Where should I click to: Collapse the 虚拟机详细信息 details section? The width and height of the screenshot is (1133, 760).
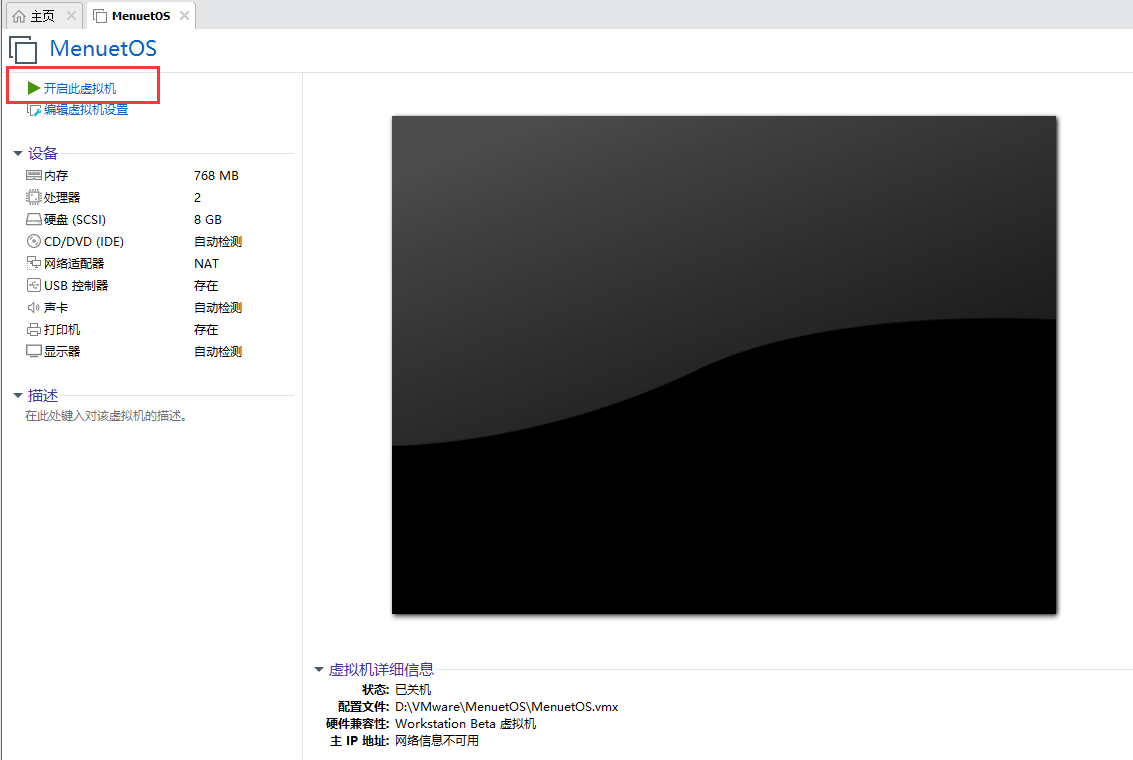(319, 670)
